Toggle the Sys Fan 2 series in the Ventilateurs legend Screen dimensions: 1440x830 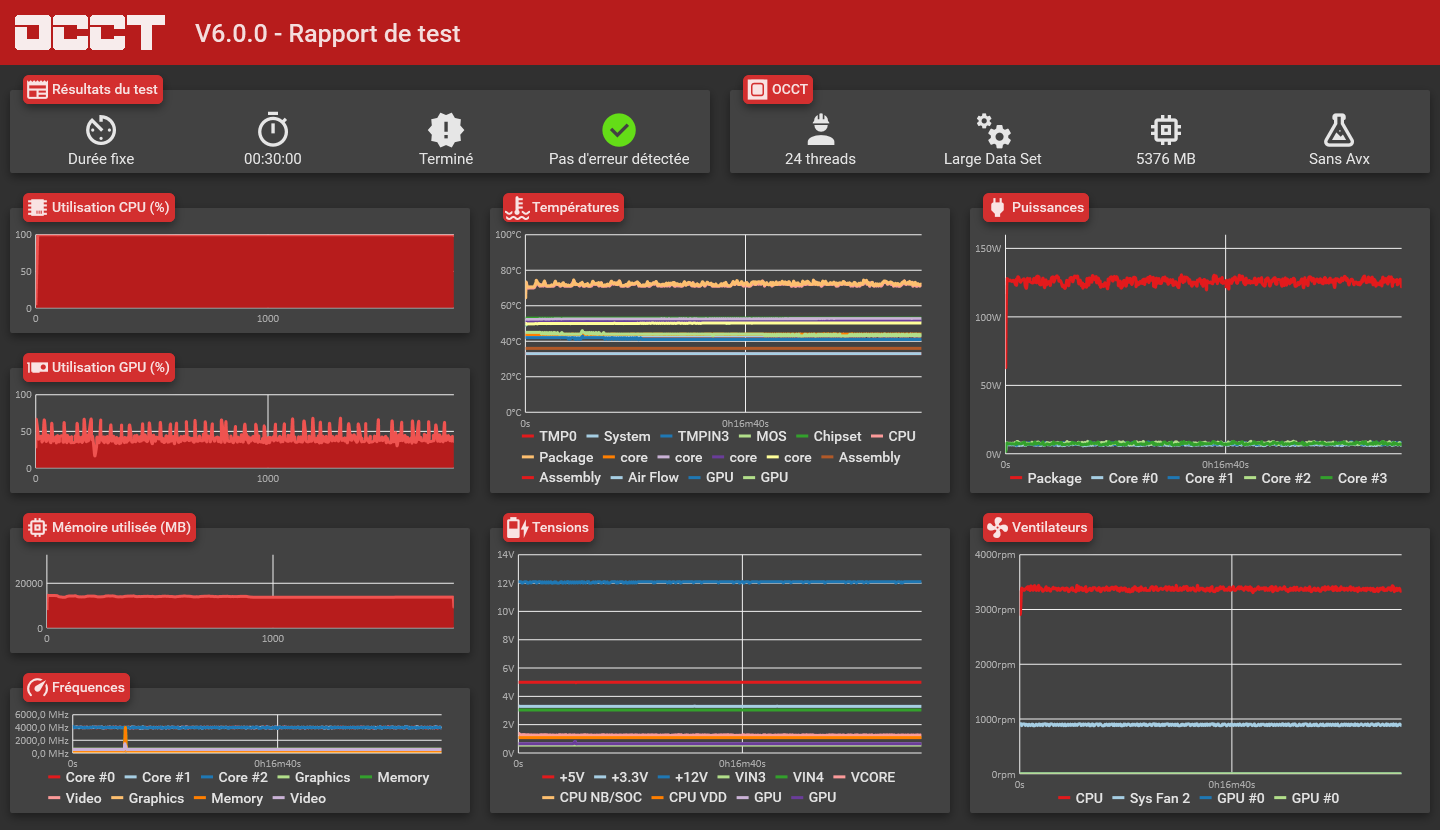(1150, 798)
